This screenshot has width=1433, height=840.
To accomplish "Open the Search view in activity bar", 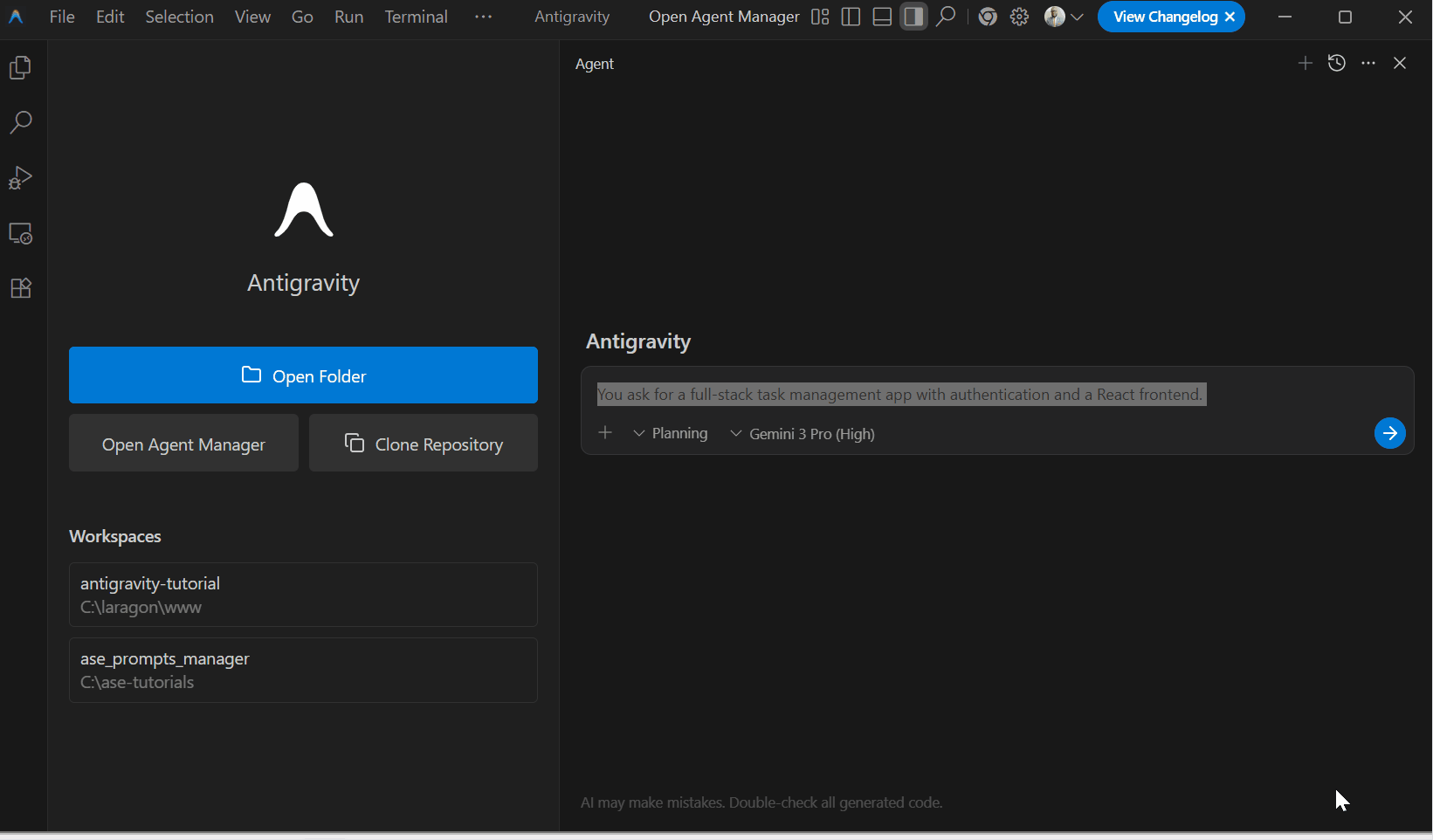I will coord(21,122).
